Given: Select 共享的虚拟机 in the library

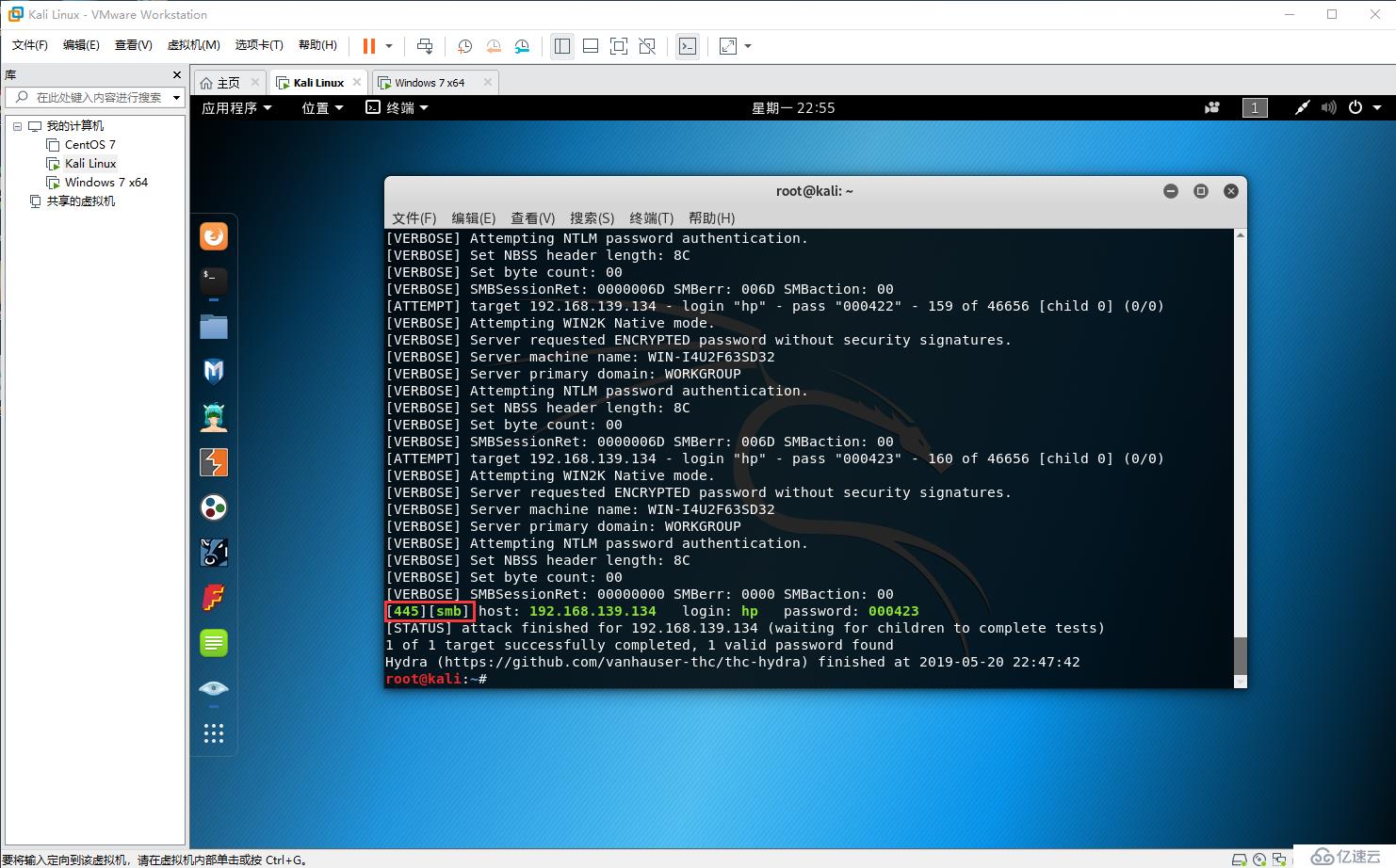Looking at the screenshot, I should (x=81, y=201).
